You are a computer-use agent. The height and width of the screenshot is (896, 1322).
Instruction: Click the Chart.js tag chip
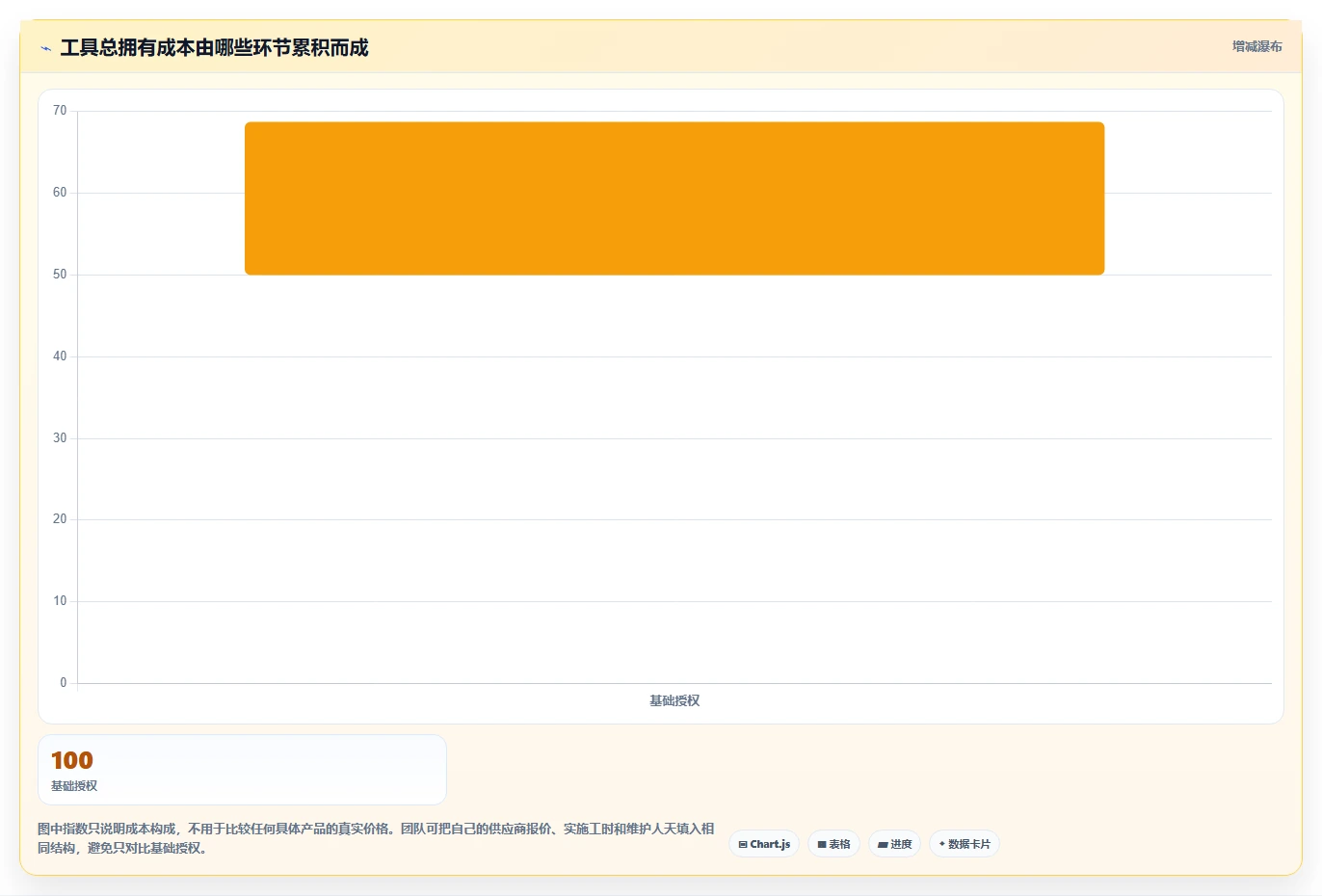(764, 844)
